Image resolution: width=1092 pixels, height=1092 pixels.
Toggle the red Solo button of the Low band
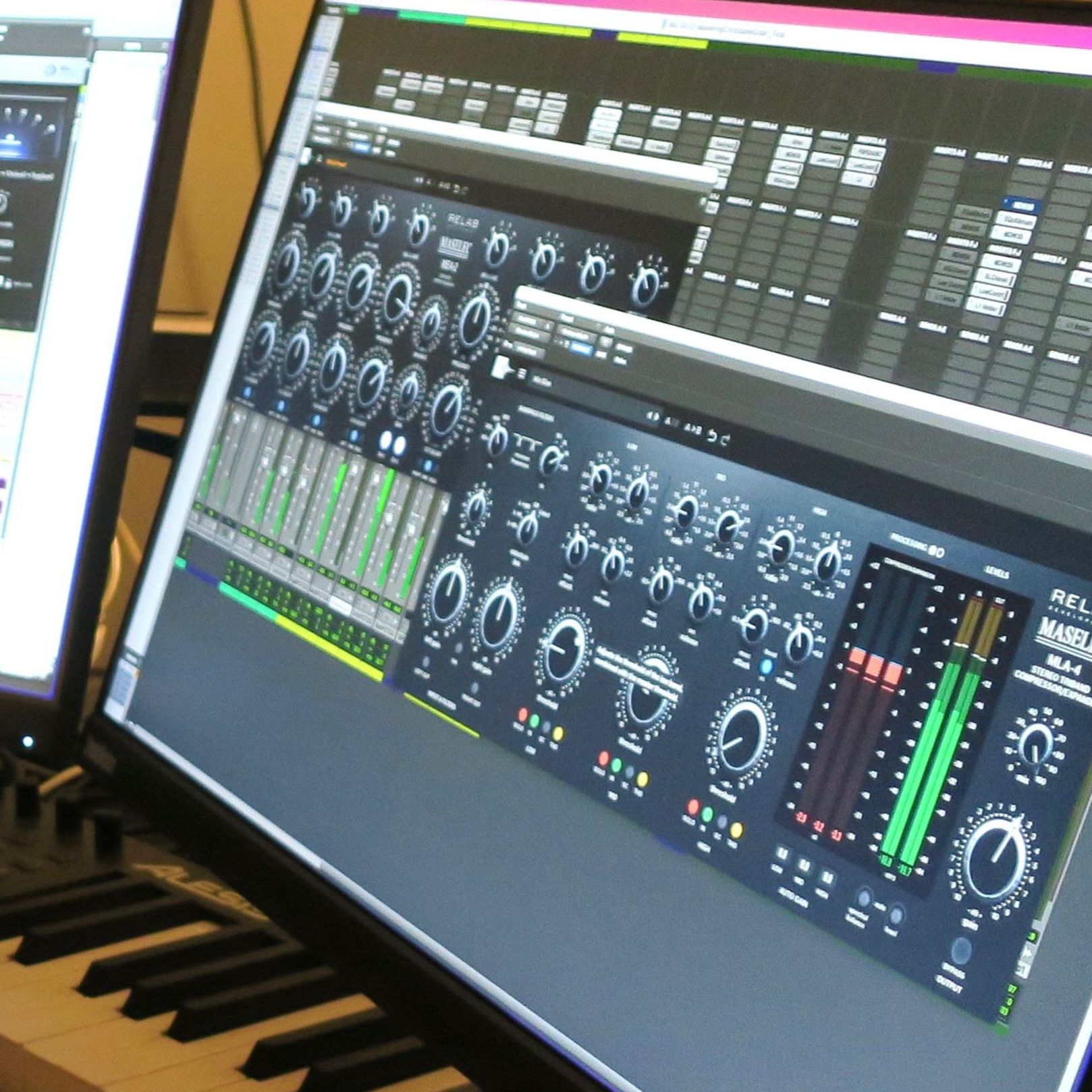pos(522,714)
